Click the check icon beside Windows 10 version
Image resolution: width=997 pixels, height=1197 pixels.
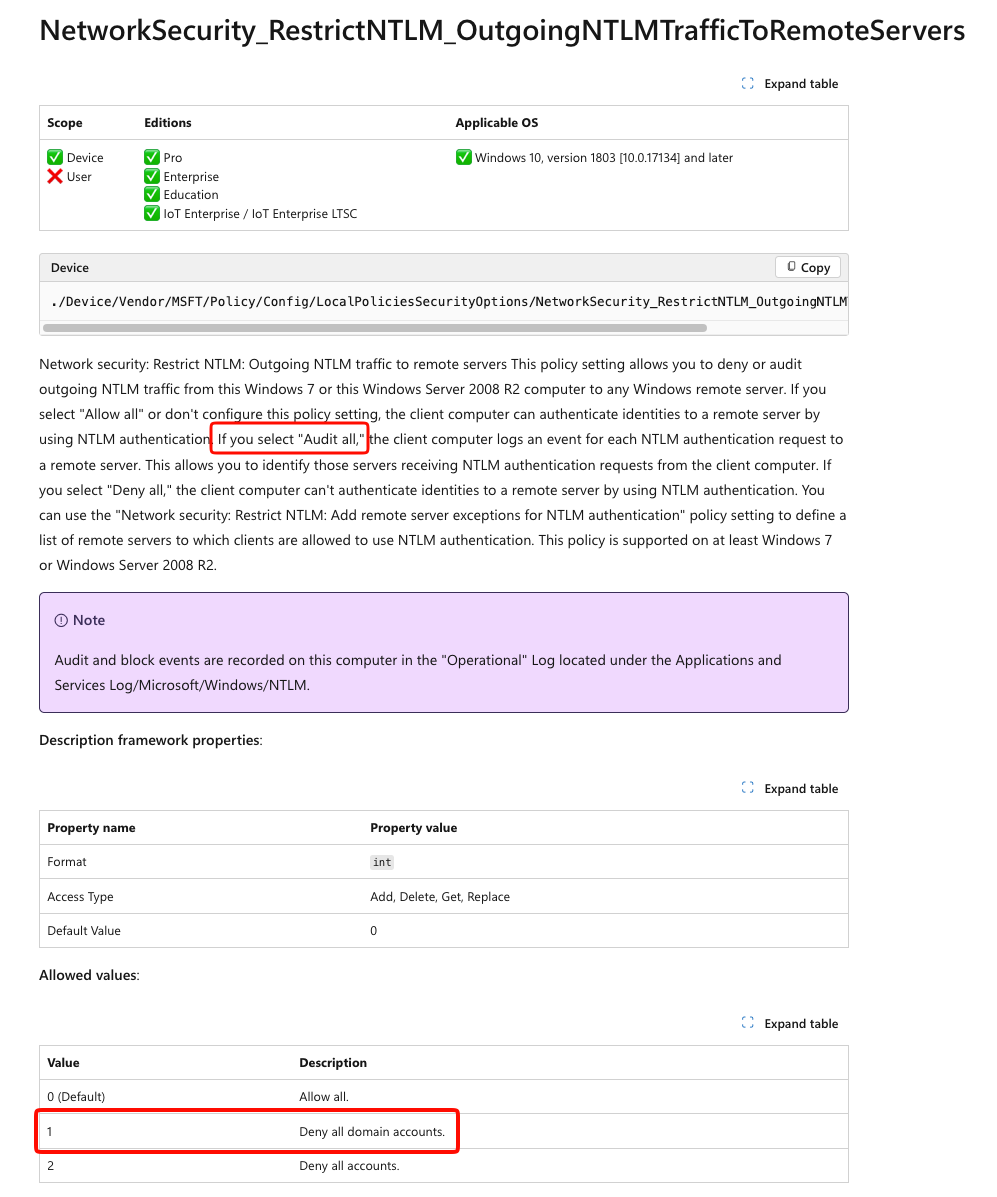[463, 157]
